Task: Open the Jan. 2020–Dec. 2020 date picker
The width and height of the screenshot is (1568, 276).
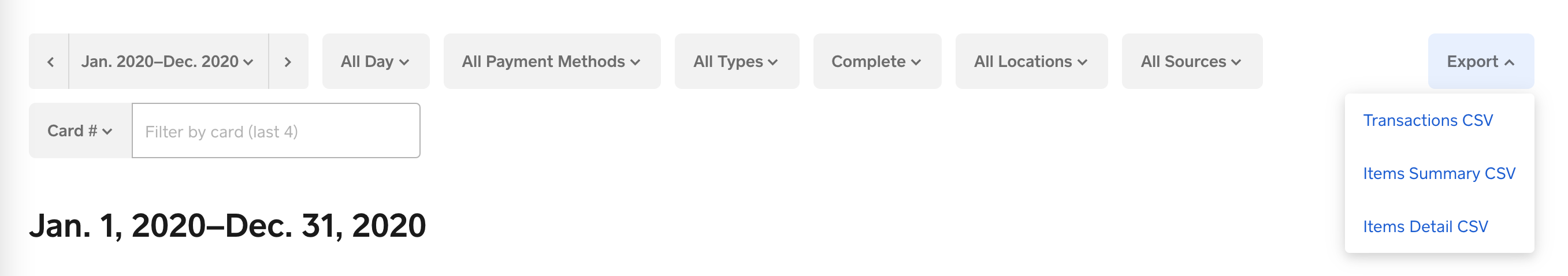Action: (x=168, y=62)
